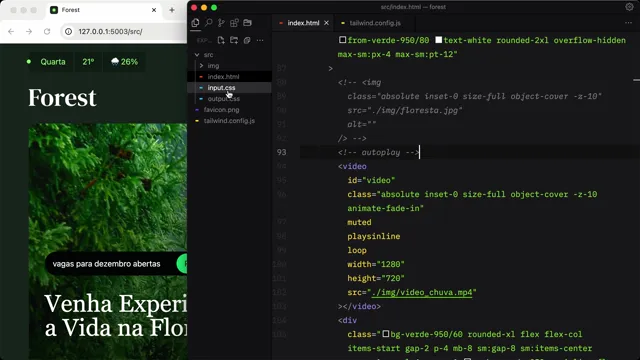Switch to the tailwind.config.js tab
640x360 pixels.
pyautogui.click(x=375, y=23)
